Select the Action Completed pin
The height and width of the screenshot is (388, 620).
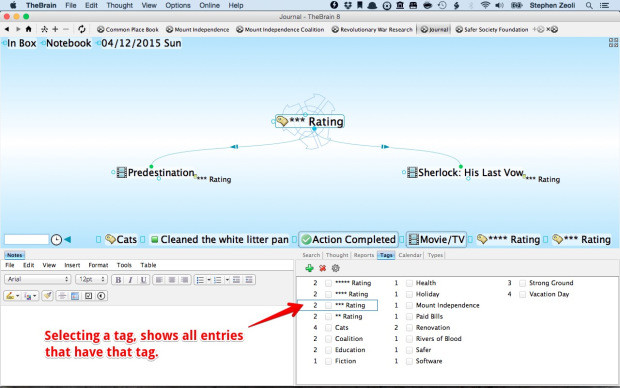[x=348, y=239]
